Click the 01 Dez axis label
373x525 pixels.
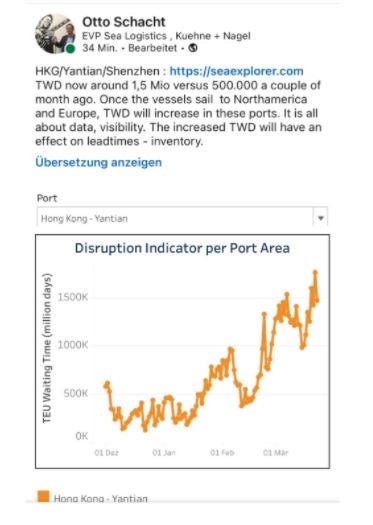click(106, 453)
